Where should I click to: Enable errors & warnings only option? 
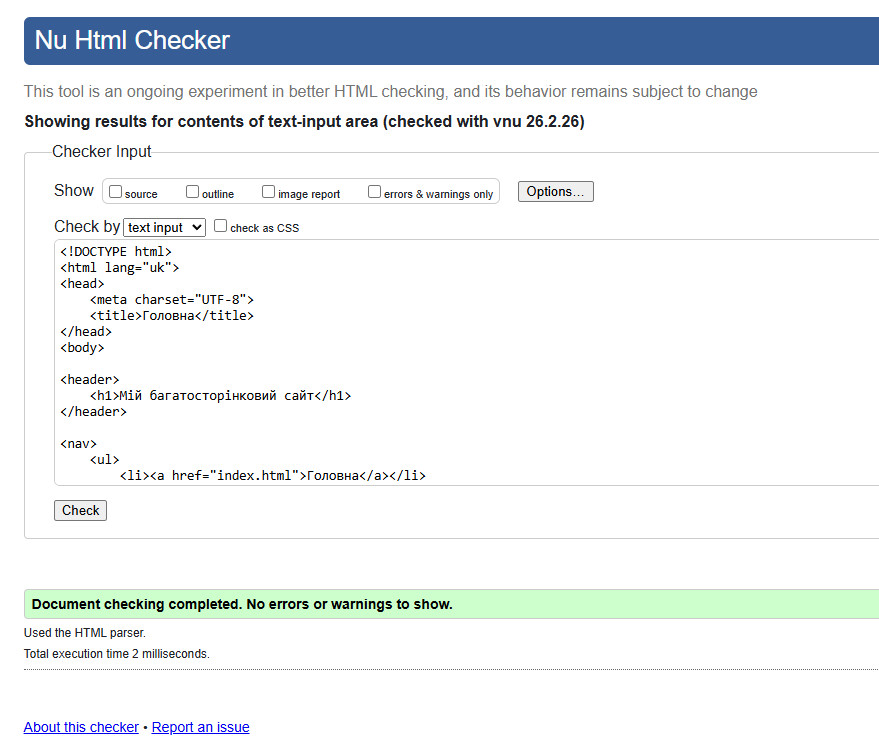[375, 192]
